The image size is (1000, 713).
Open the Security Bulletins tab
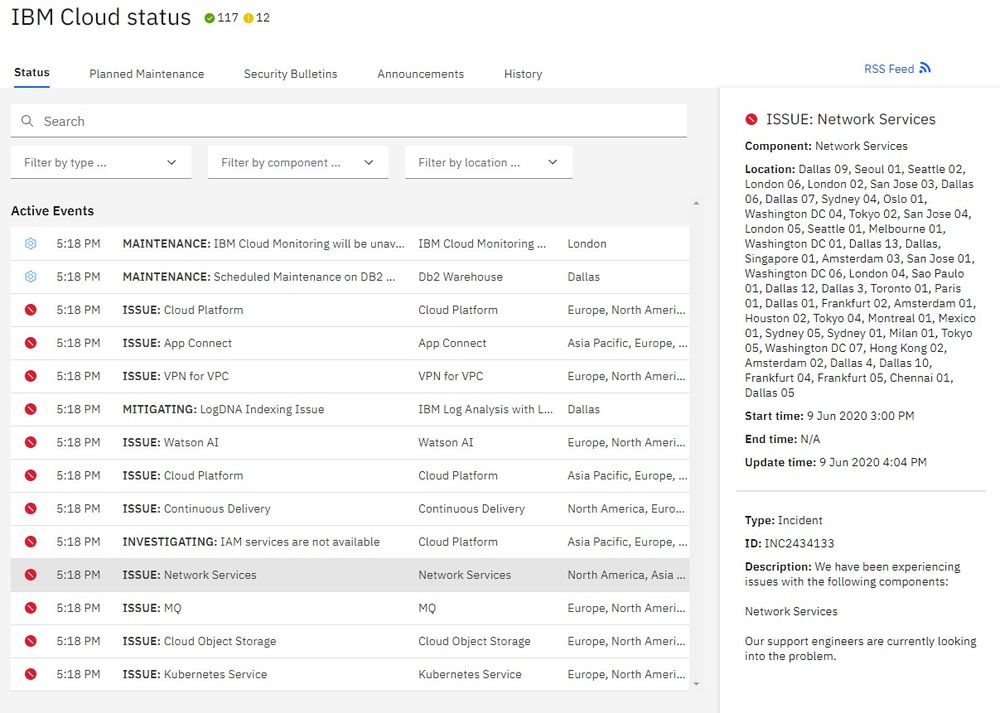tap(290, 74)
